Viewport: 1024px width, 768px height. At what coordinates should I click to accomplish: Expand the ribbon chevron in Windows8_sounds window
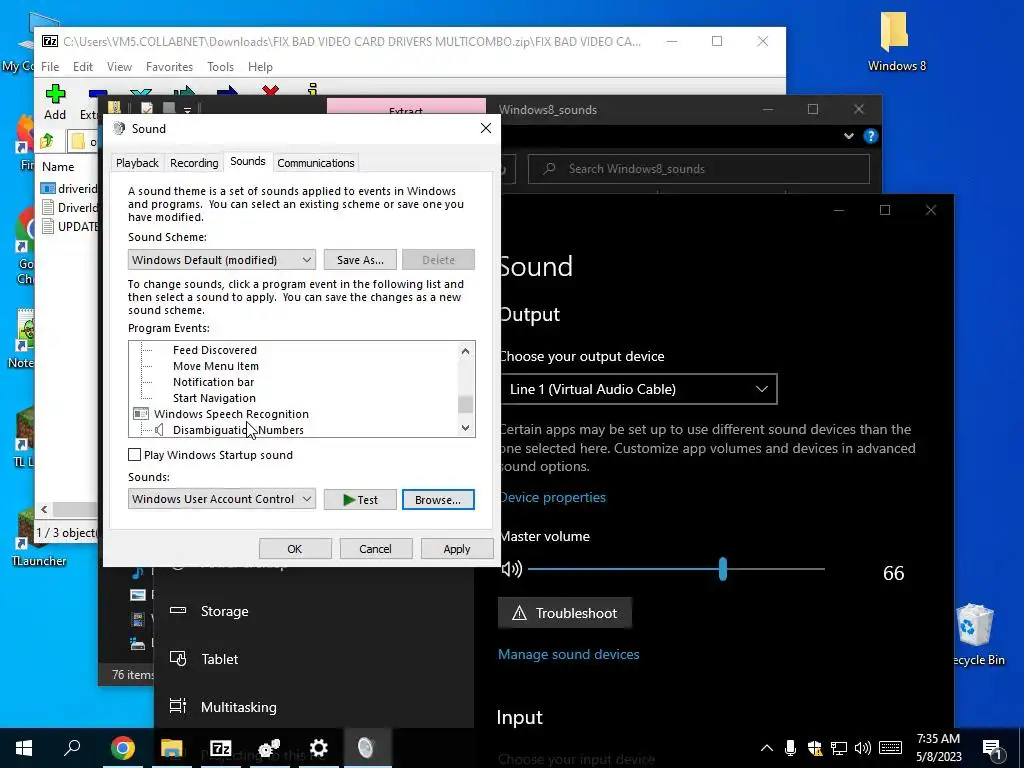coord(848,136)
